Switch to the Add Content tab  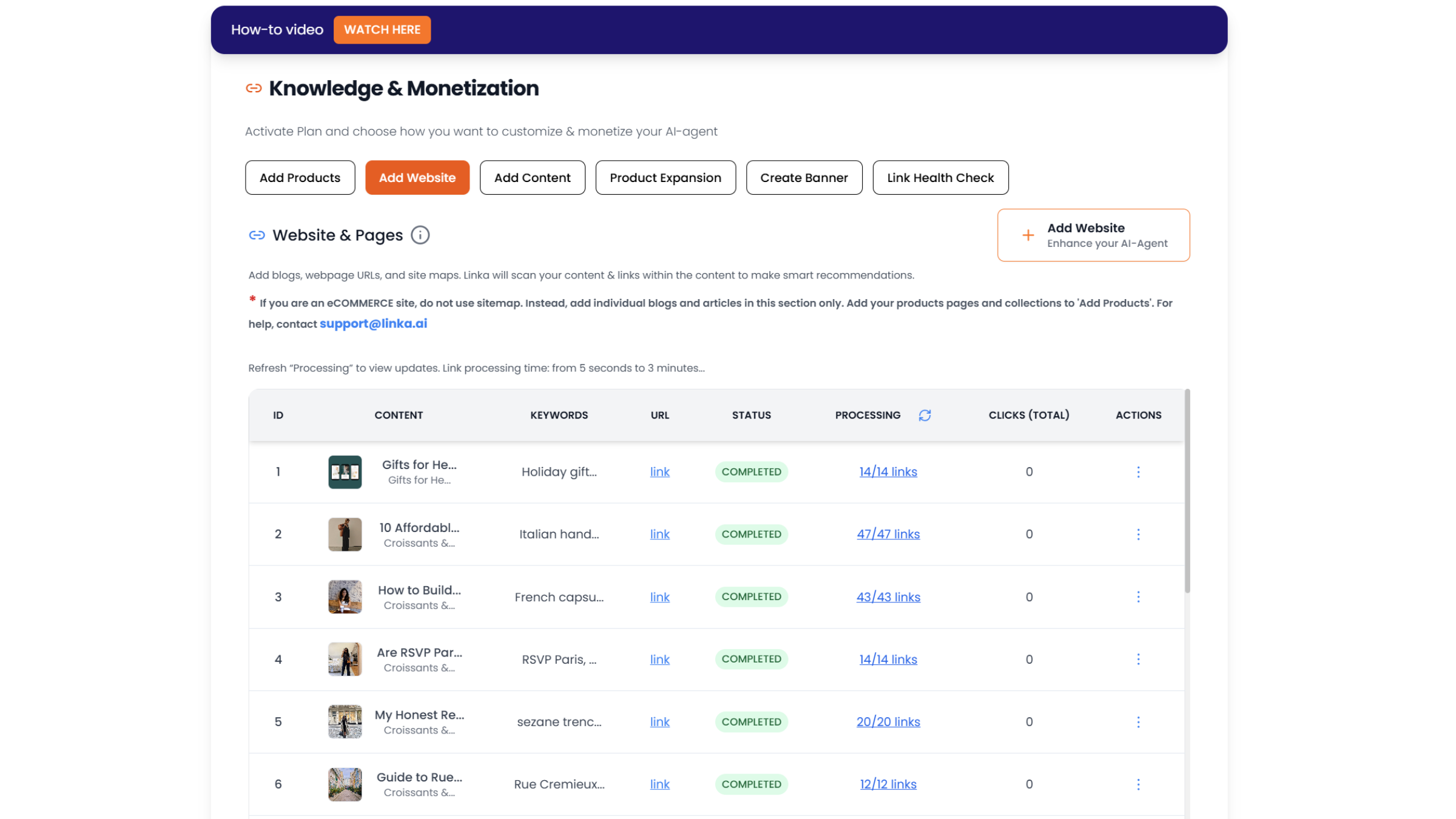[532, 178]
